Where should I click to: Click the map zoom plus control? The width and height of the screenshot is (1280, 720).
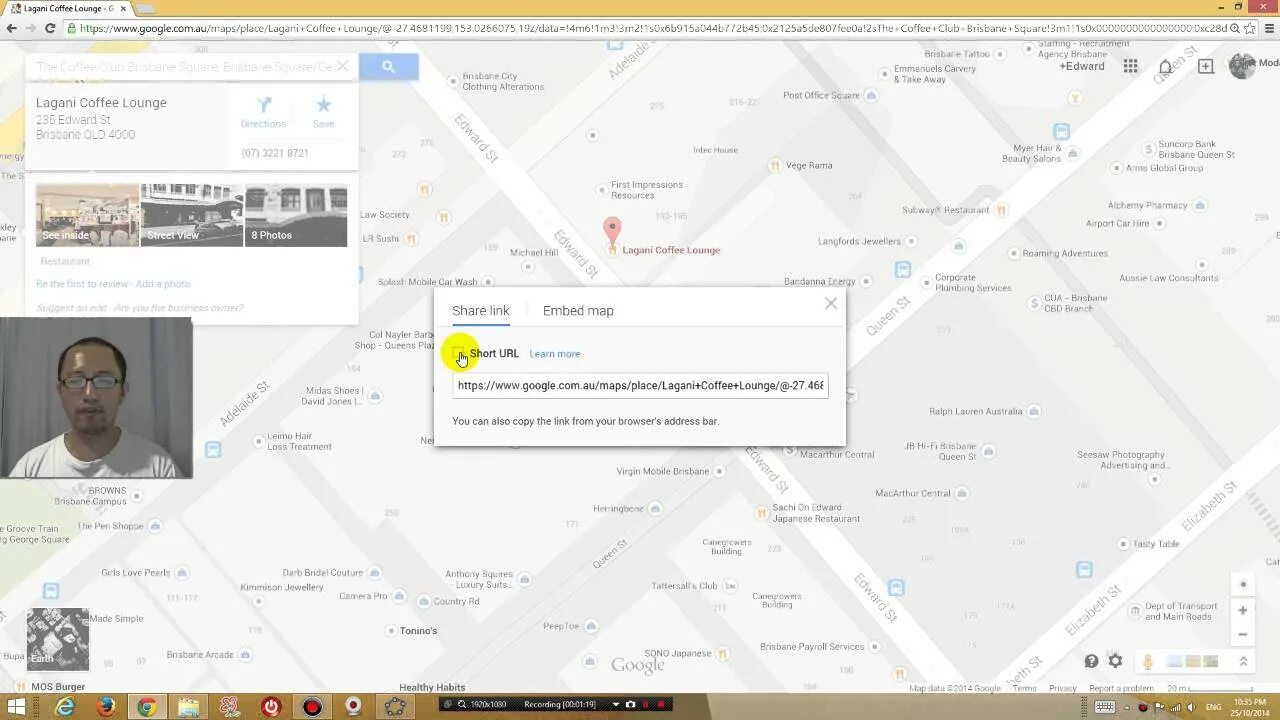(x=1243, y=610)
